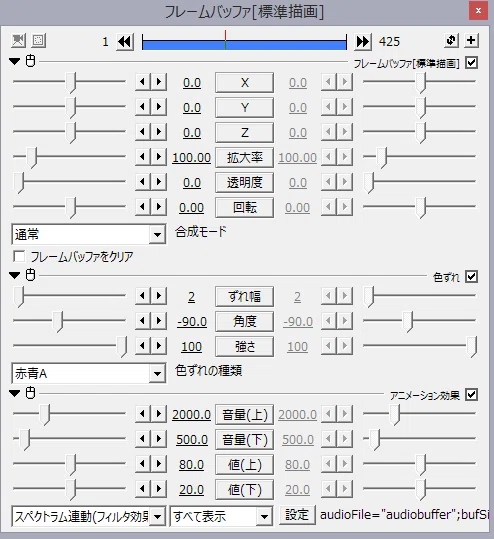Screen dimensions: 494x539
Task: Uncheck the 色ずれ effect checkbox
Action: point(471,277)
